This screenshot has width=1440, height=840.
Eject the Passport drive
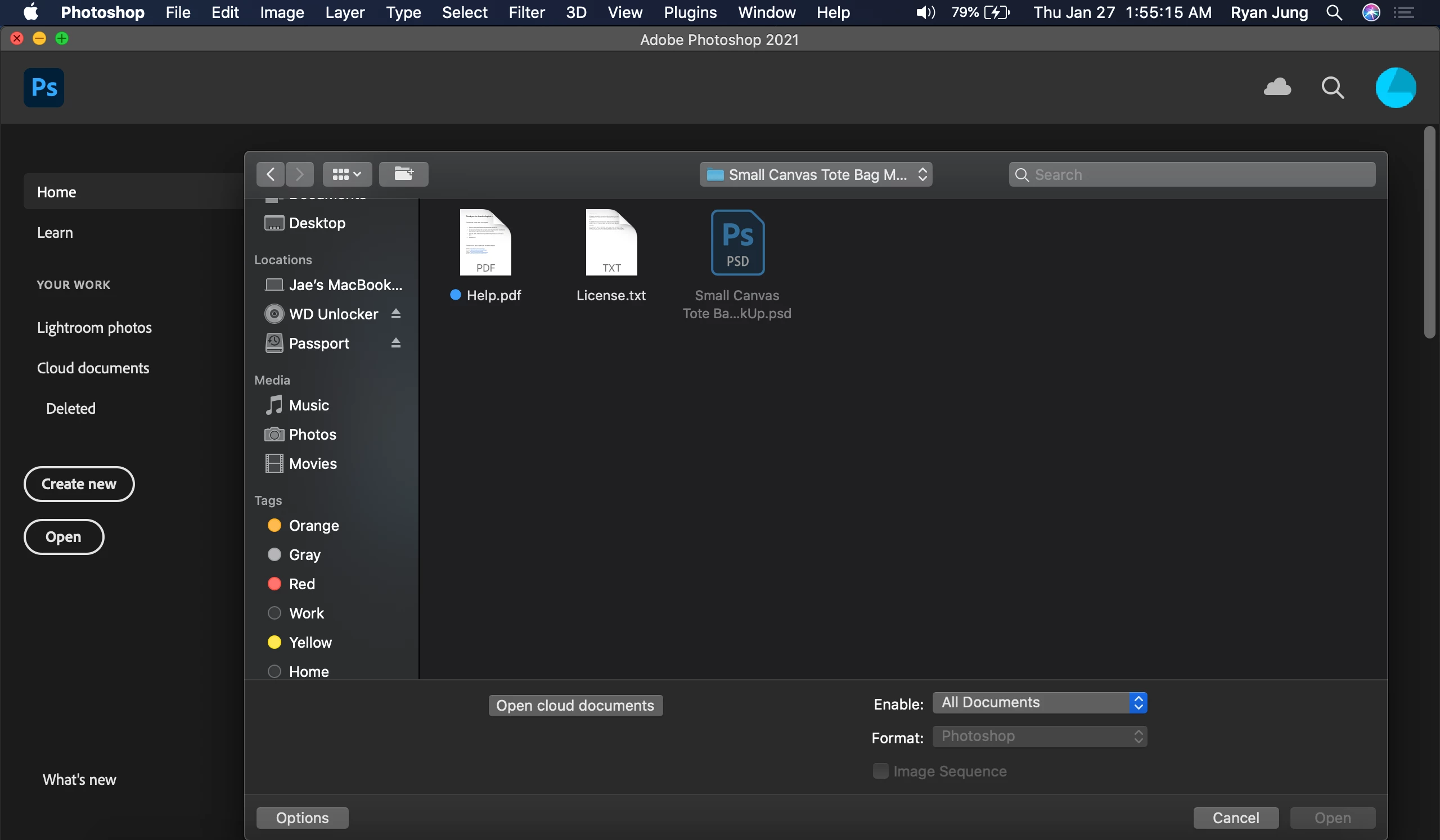point(395,342)
